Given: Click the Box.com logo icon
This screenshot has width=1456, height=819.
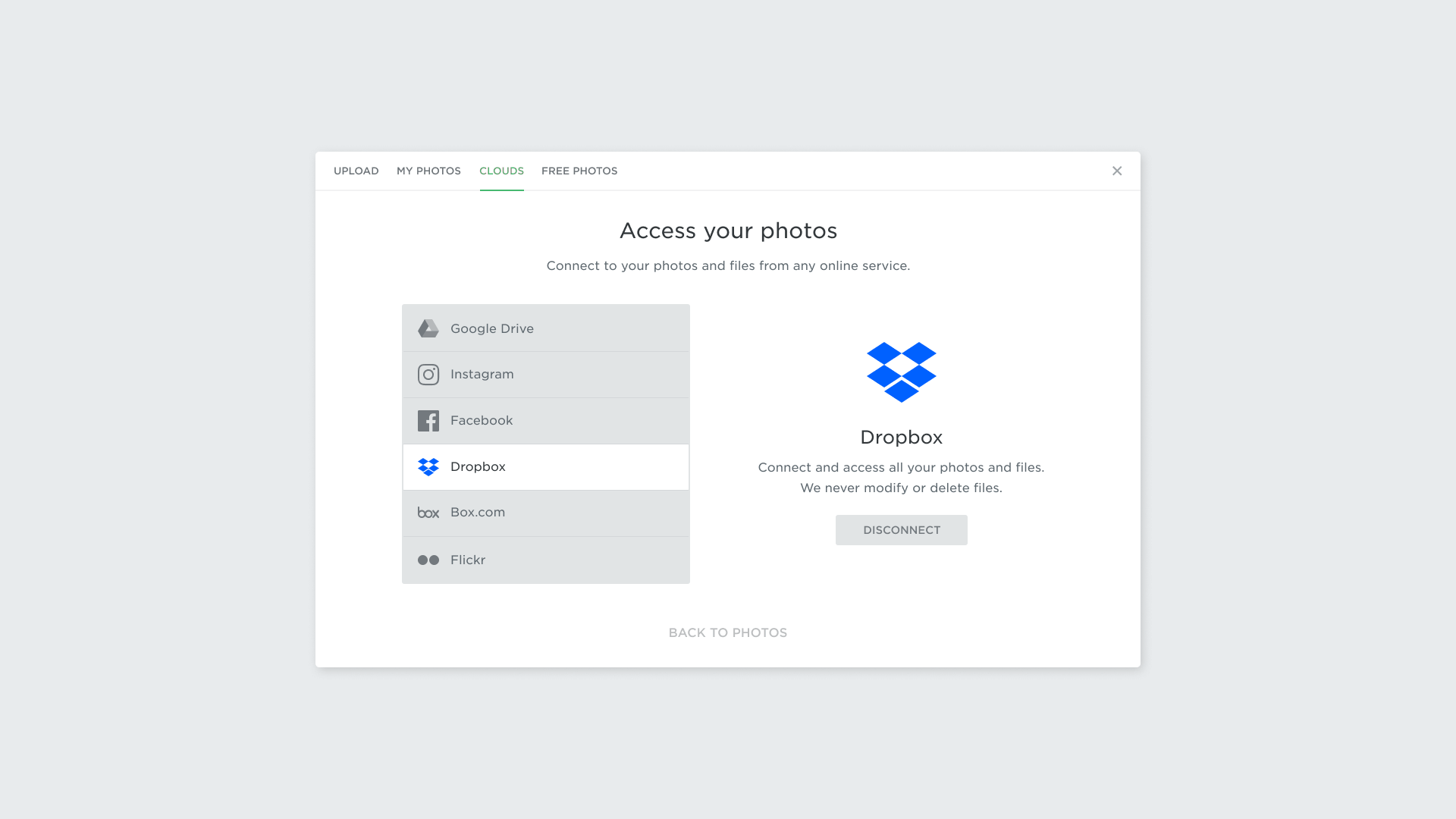Looking at the screenshot, I should pos(428,513).
